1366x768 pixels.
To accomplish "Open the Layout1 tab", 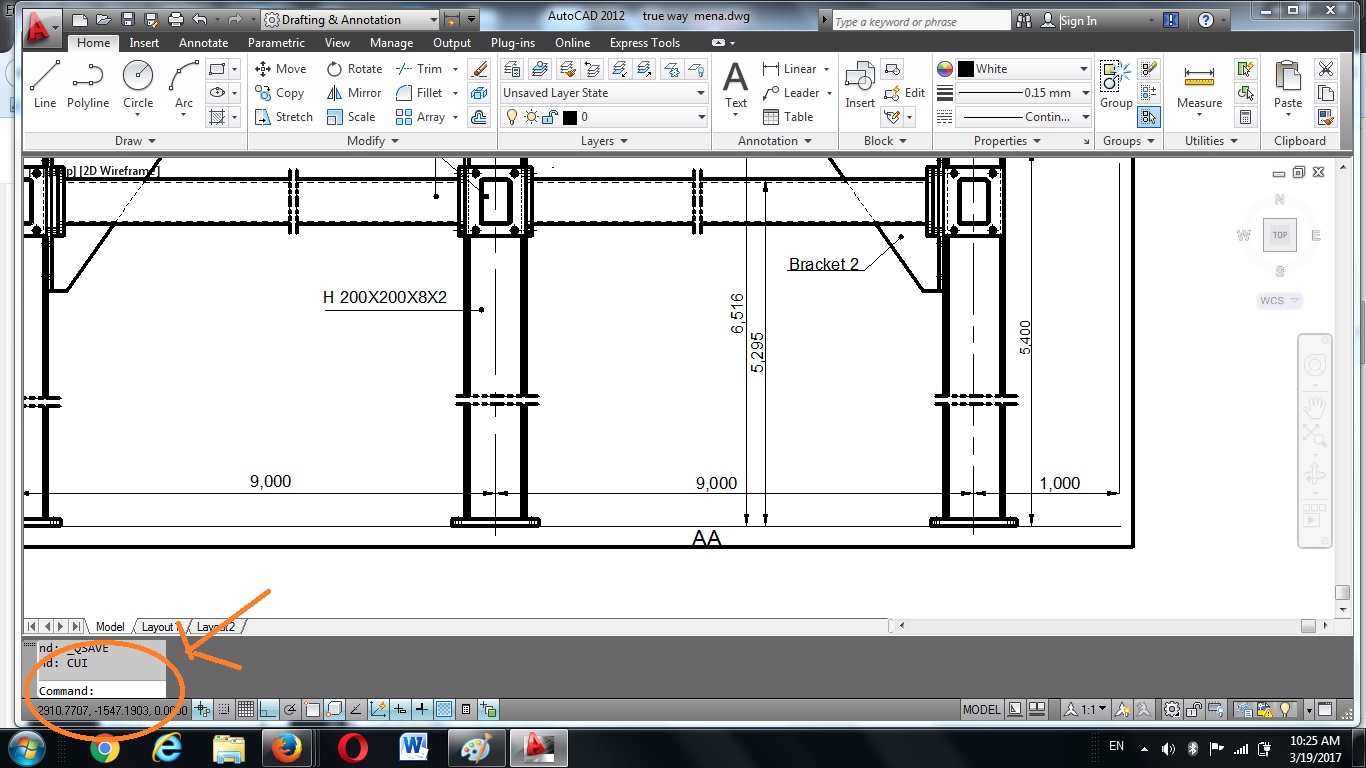I will 158,627.
